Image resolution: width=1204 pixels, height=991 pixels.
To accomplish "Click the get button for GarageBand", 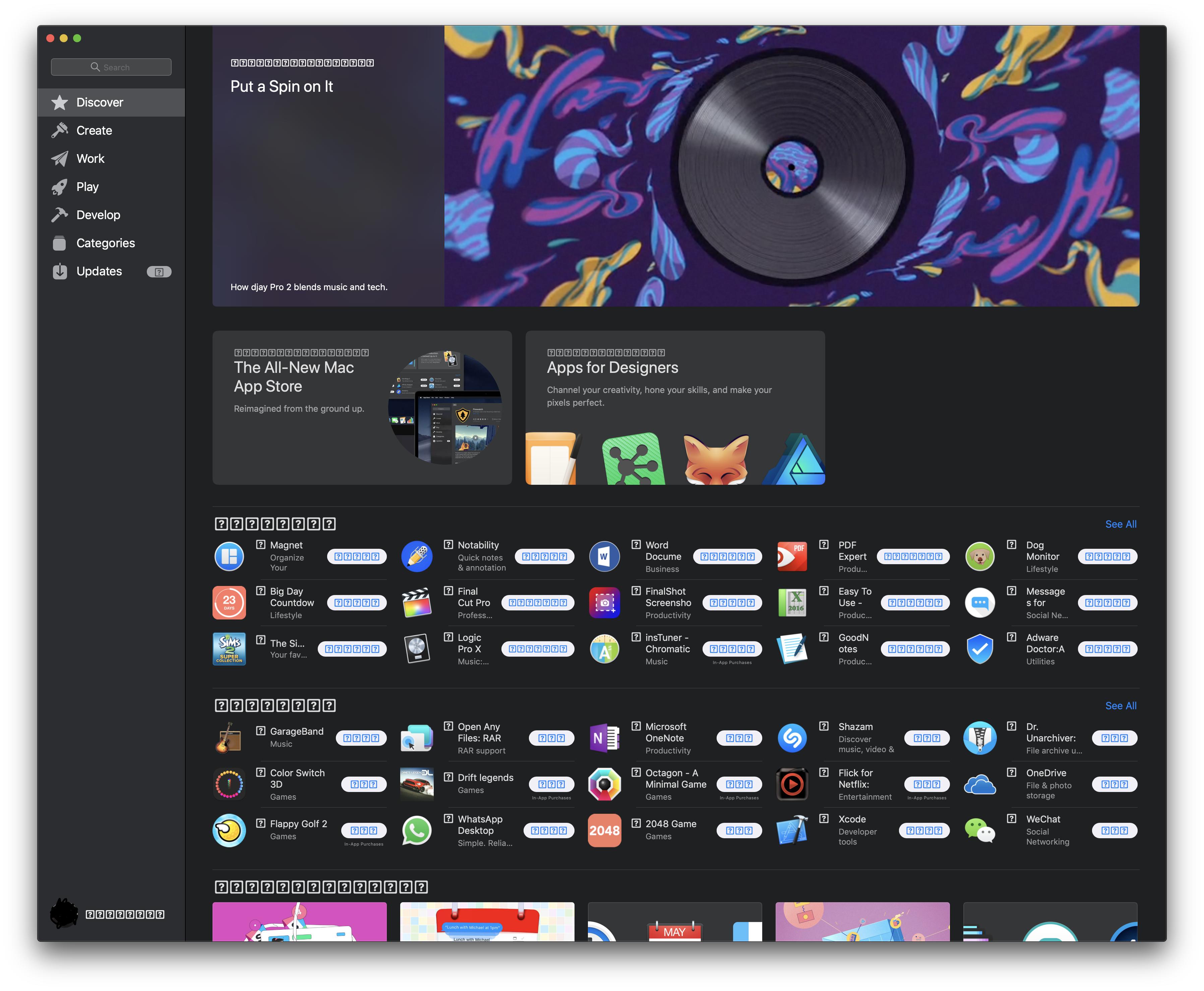I will tap(361, 738).
